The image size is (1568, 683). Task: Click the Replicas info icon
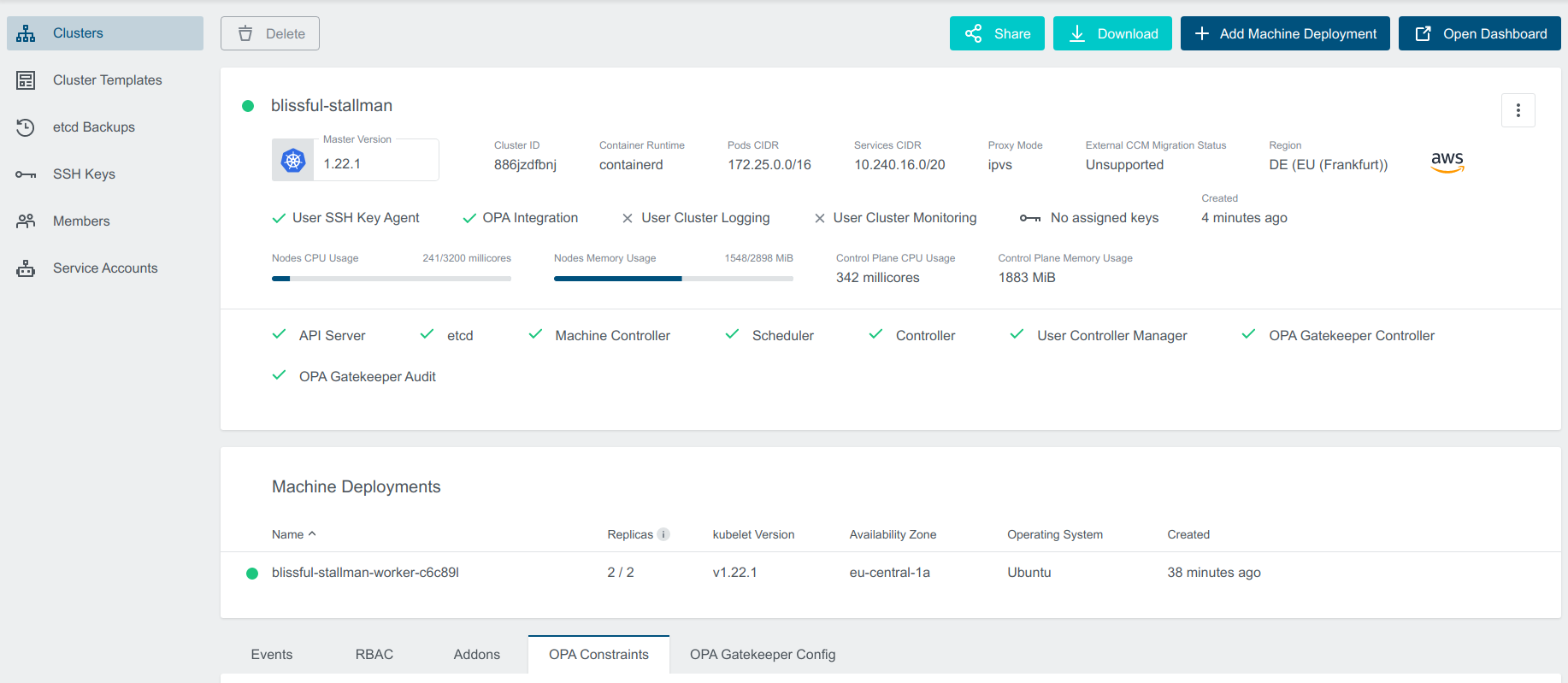tap(663, 534)
